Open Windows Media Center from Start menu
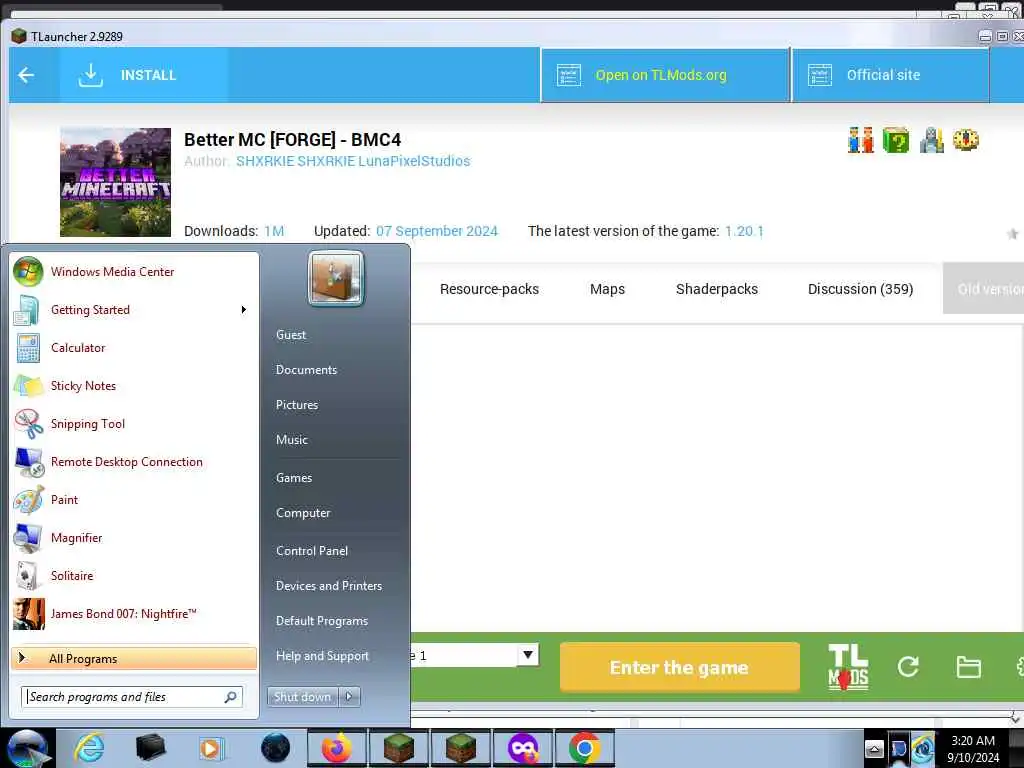Screen dimensions: 1024x768 tap(135, 272)
